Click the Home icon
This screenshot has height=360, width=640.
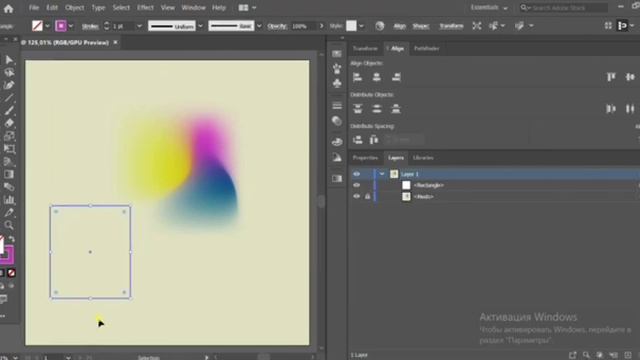tap(8, 9)
